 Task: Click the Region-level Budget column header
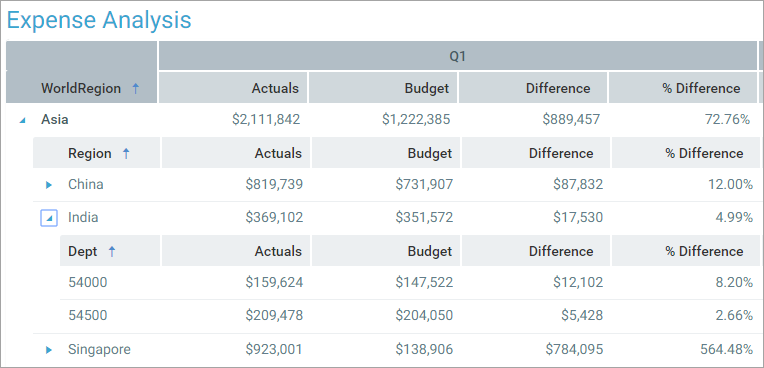(x=386, y=153)
